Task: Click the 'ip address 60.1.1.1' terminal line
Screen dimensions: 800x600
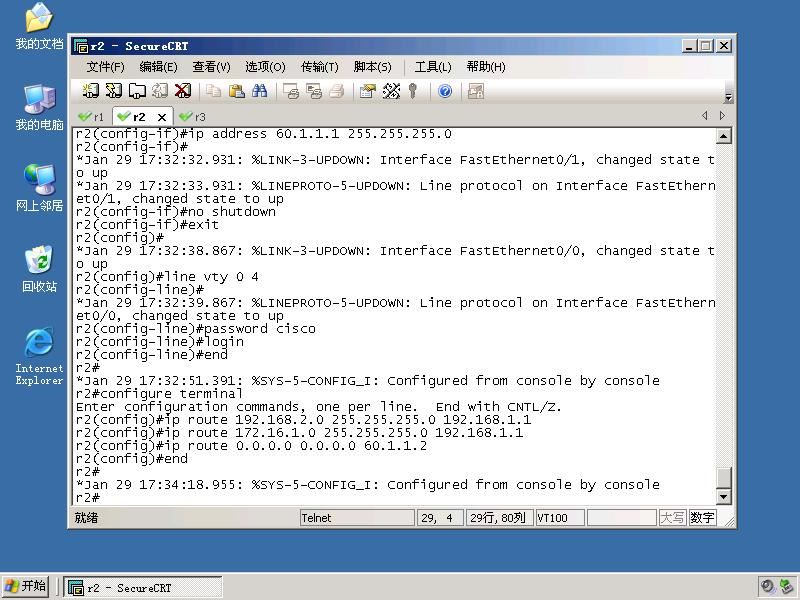Action: (x=264, y=134)
